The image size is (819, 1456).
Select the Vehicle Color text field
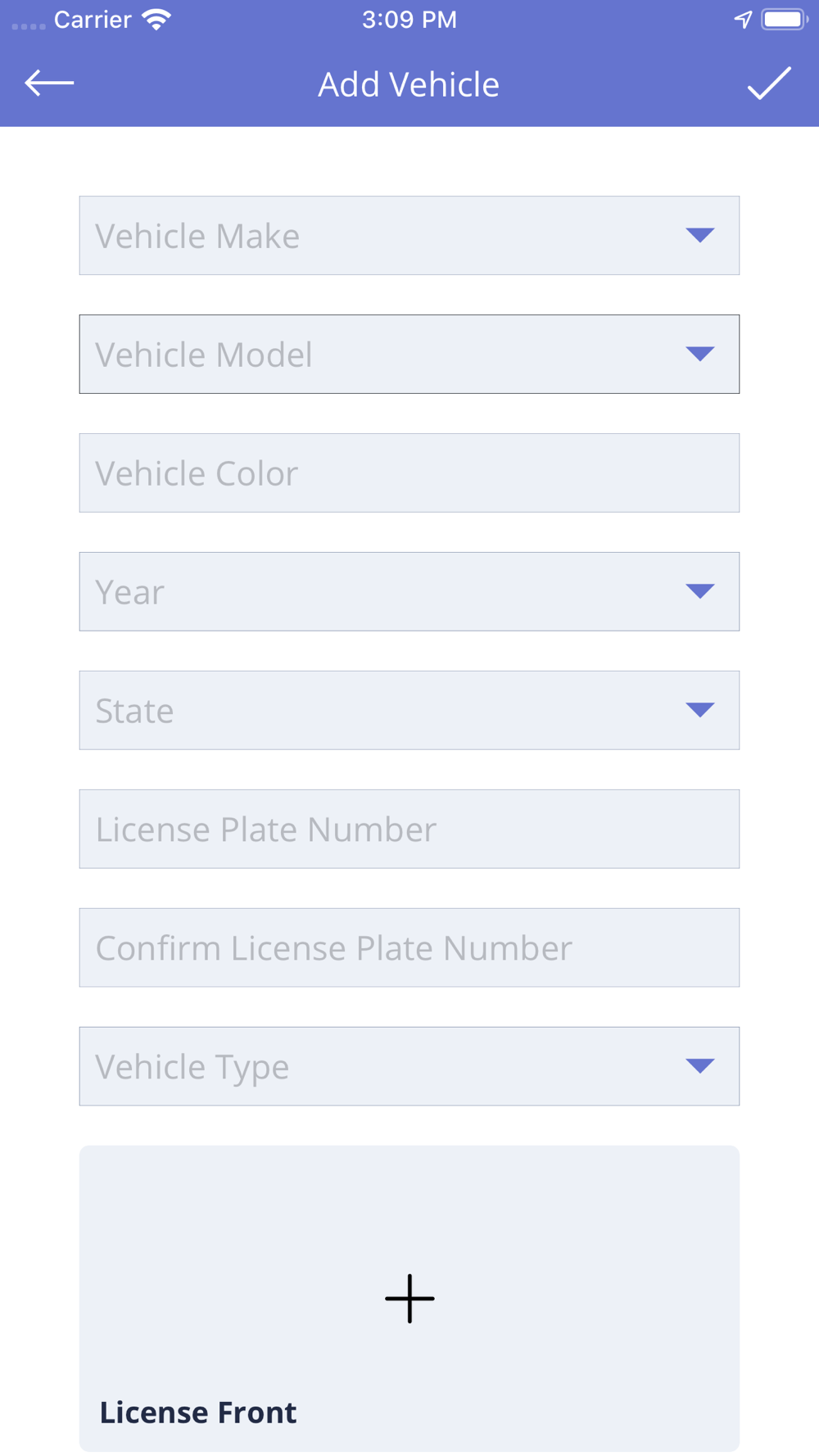(x=409, y=473)
